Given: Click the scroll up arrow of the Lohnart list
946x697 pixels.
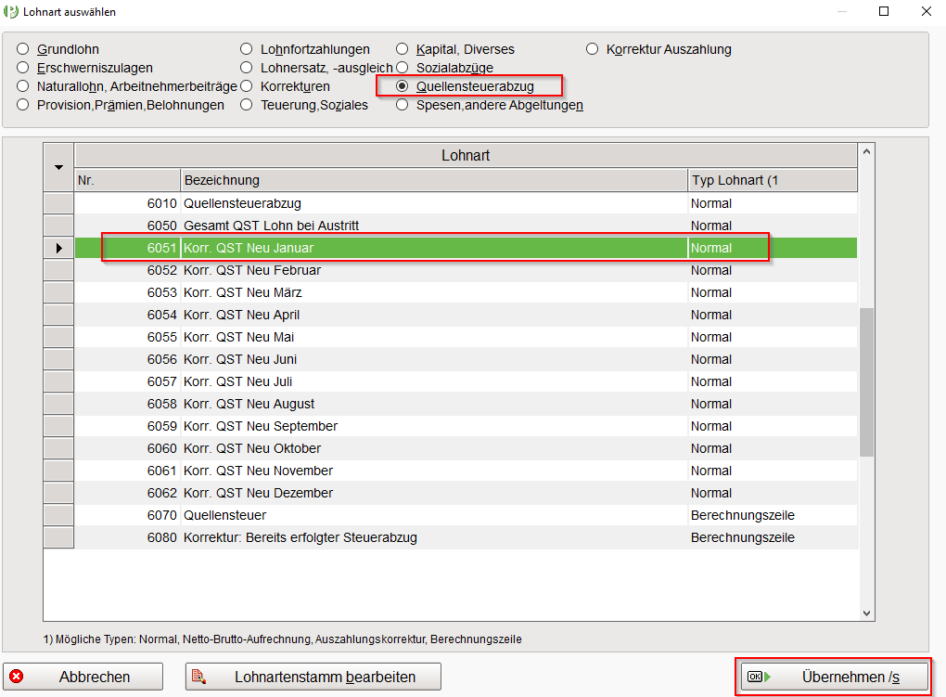Looking at the screenshot, I should [866, 152].
